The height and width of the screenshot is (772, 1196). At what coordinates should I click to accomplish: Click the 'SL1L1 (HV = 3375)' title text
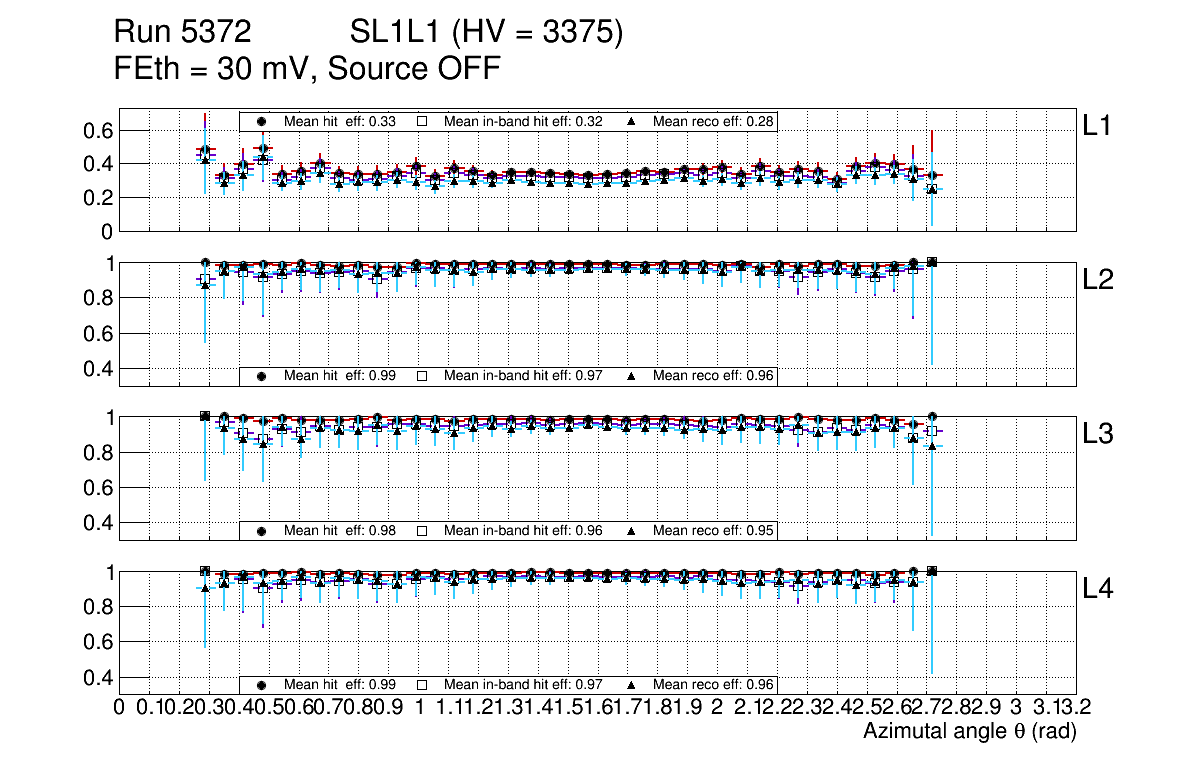pos(487,33)
